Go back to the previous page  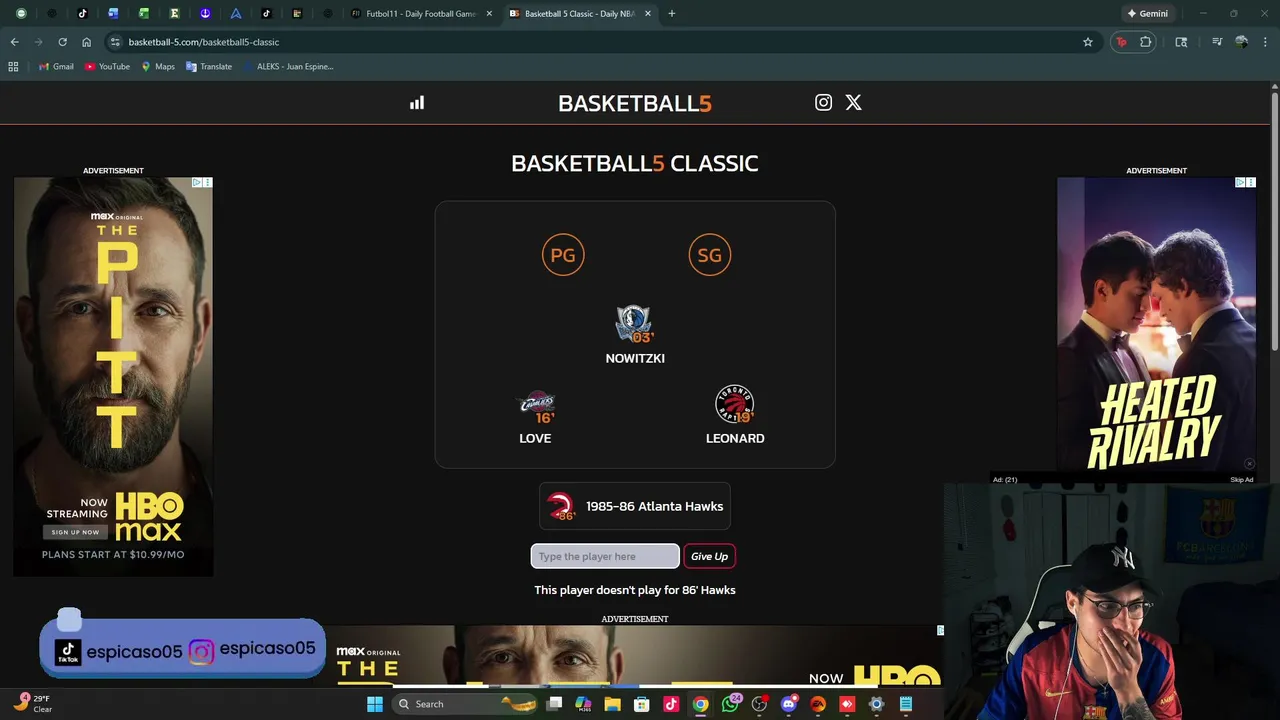pos(14,42)
